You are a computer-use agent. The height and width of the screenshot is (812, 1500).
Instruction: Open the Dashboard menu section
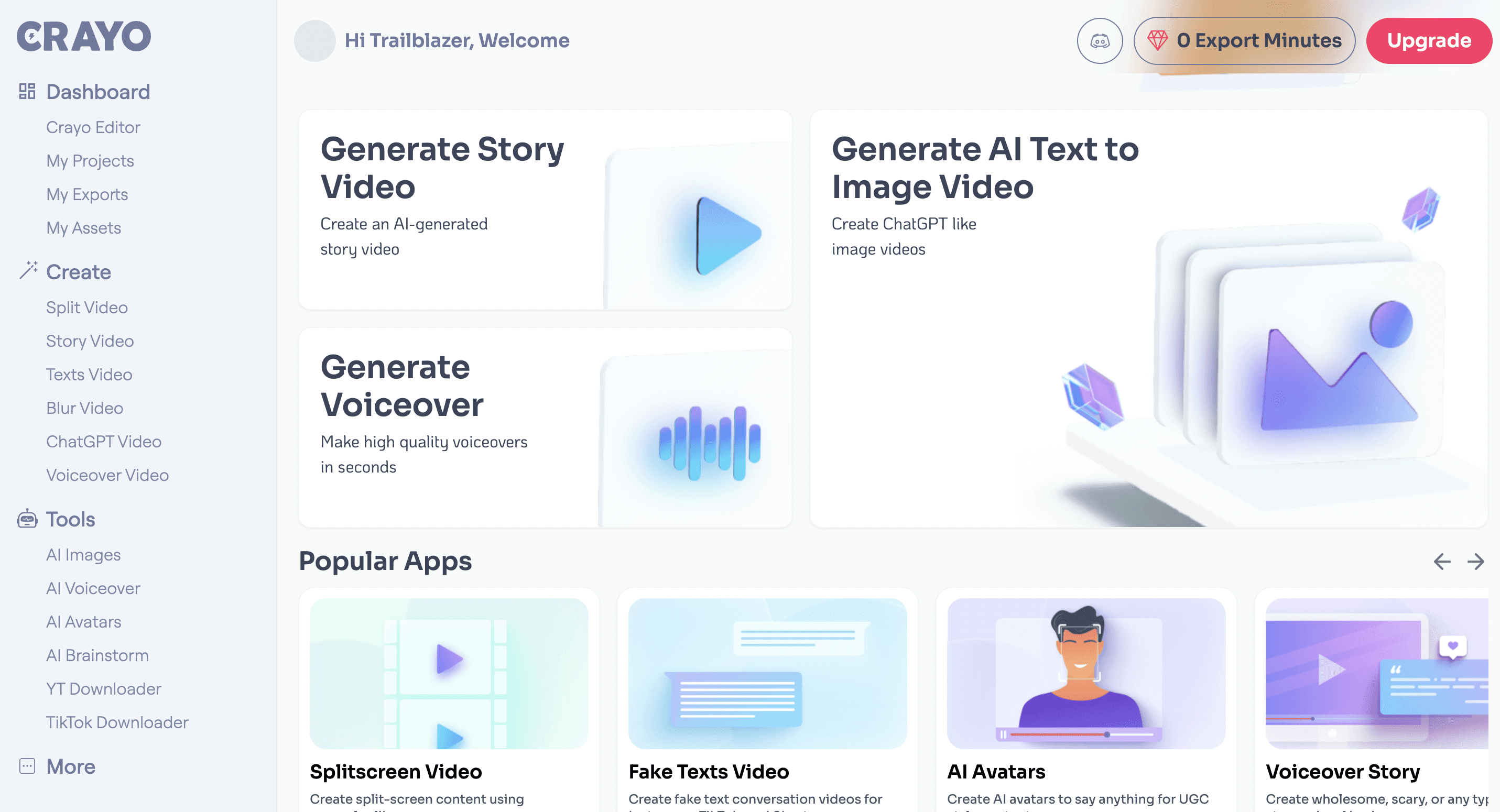coord(98,91)
